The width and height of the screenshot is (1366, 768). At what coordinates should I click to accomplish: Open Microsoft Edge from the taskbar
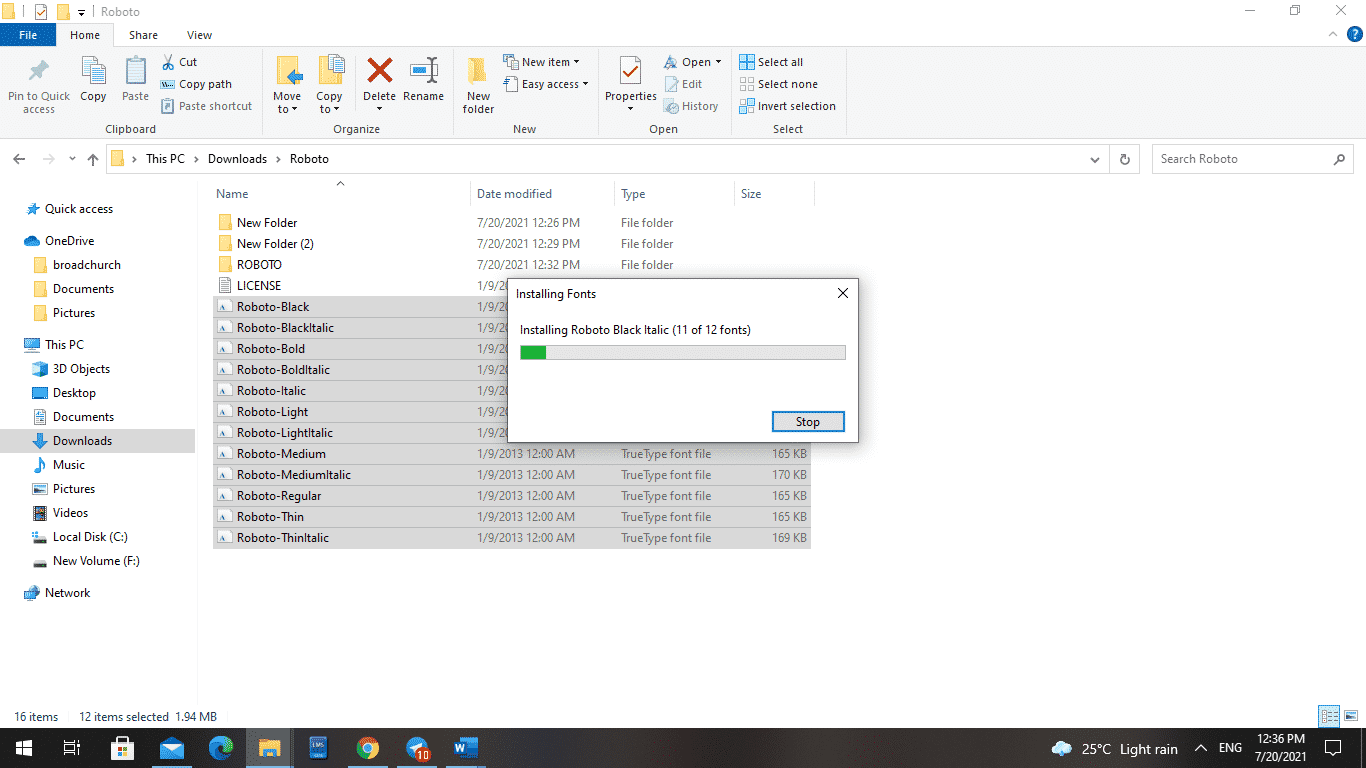(x=220, y=748)
